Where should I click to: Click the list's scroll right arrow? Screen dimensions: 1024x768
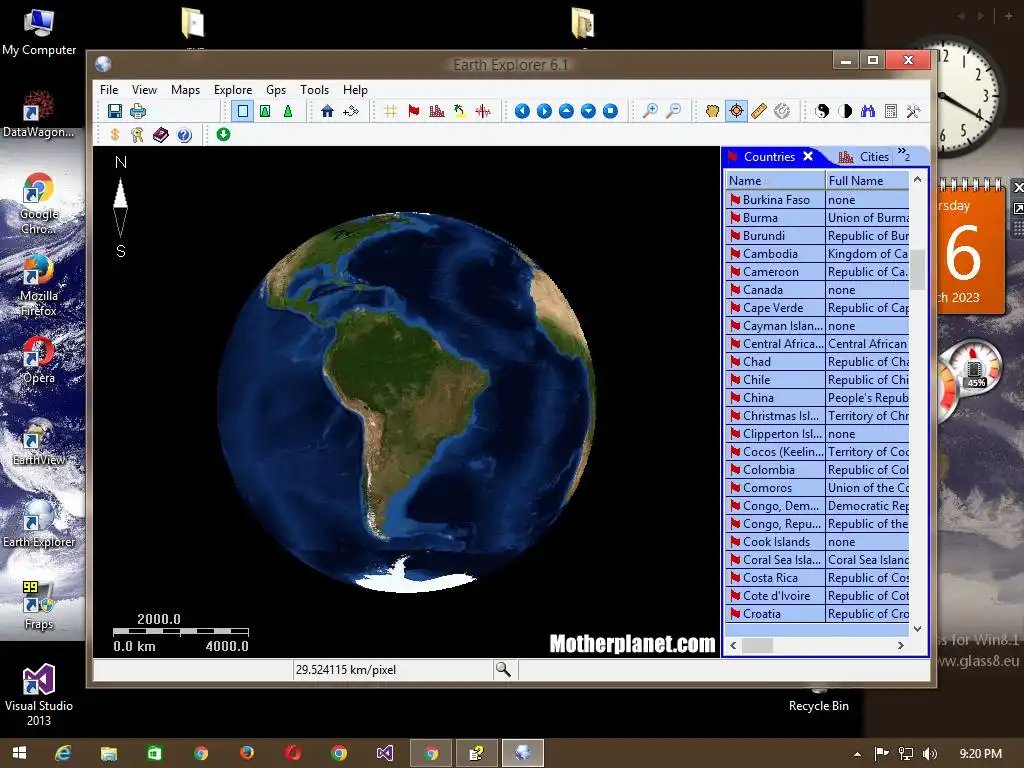[x=901, y=645]
